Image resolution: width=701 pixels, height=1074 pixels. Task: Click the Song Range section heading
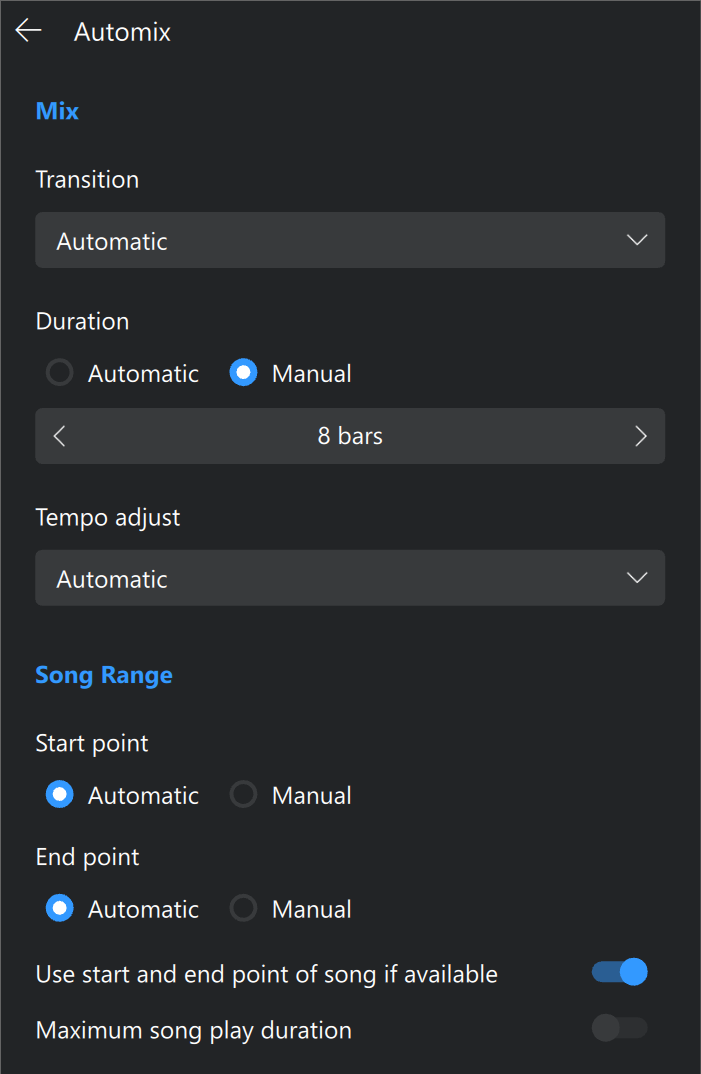coord(104,675)
